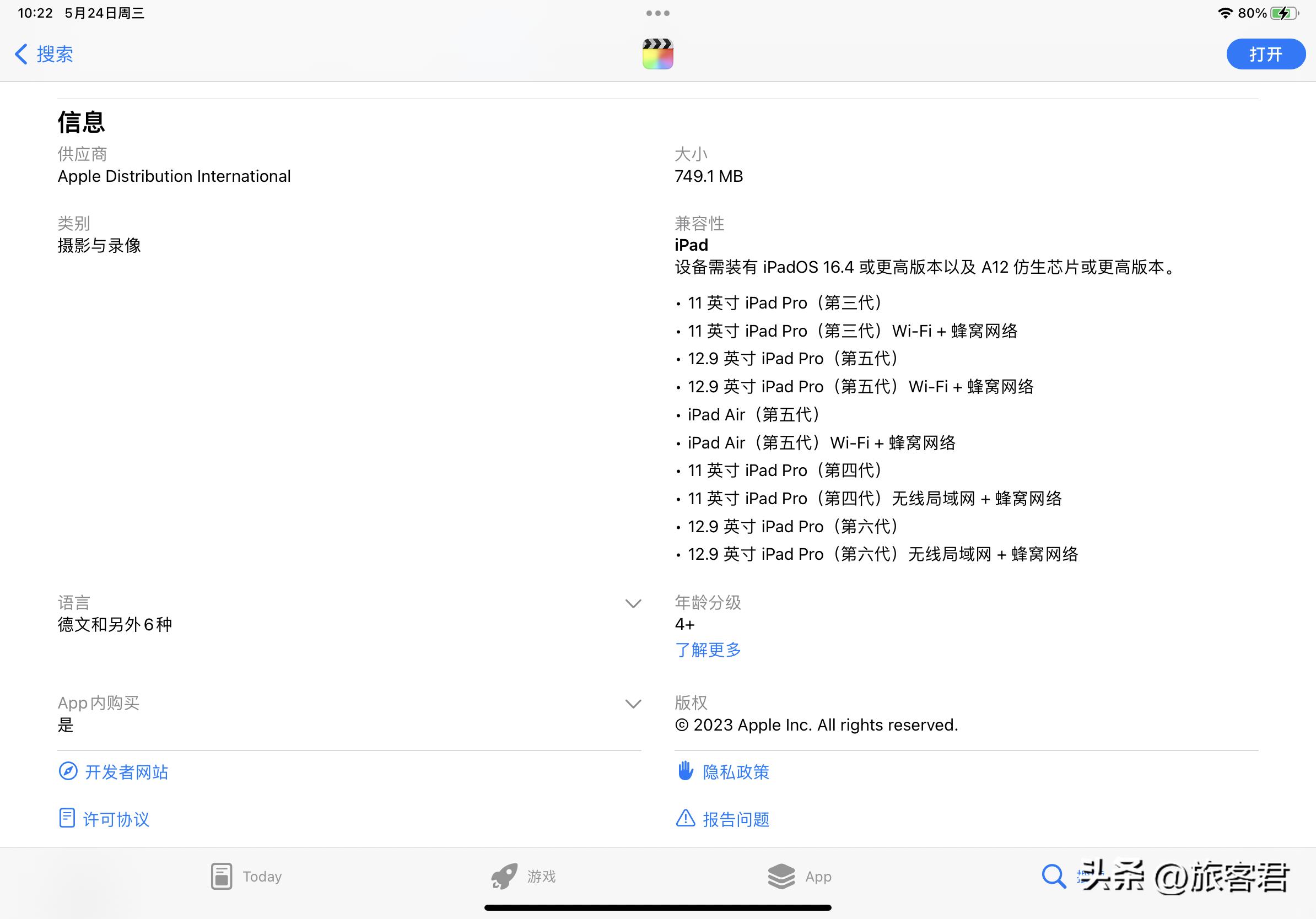Click the Final Cut Pro app icon
The image size is (1316, 919).
pyautogui.click(x=657, y=54)
